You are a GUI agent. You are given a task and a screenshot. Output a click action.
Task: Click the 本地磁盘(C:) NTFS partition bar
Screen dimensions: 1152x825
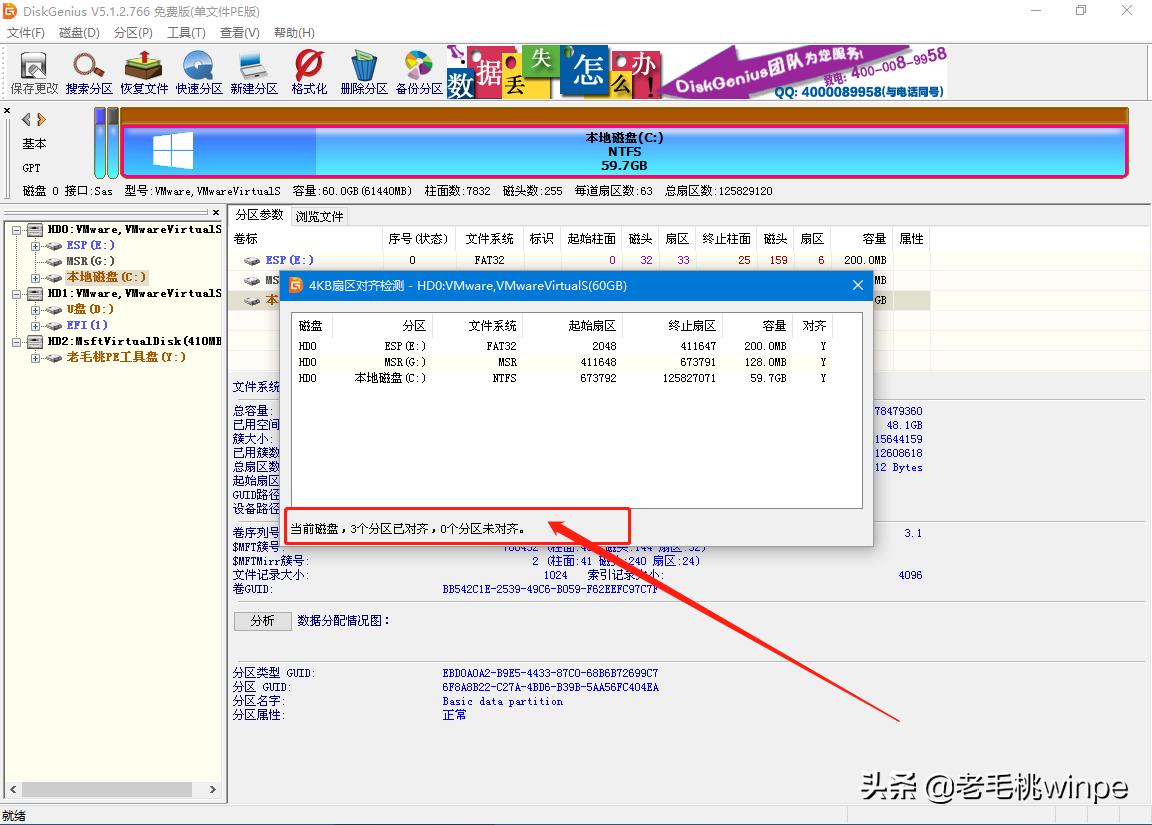pos(624,151)
